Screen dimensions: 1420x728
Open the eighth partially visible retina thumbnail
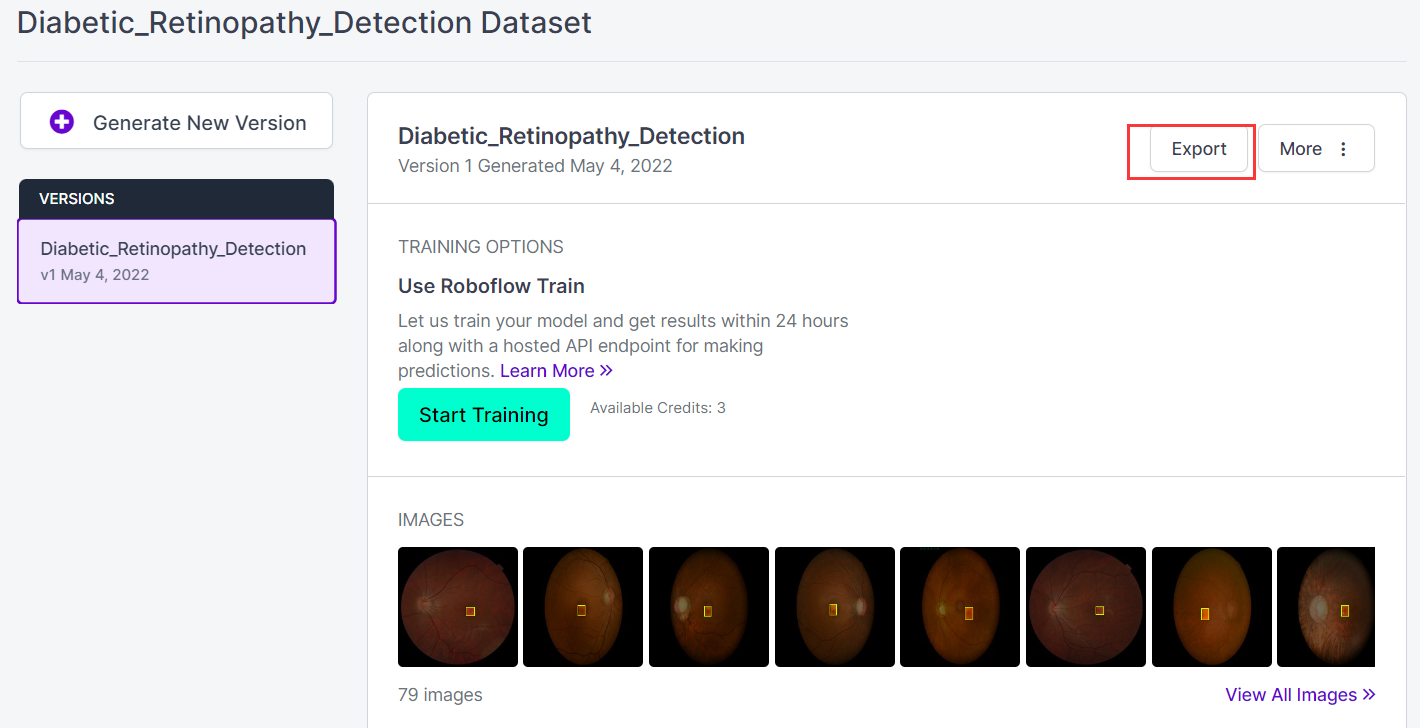point(1326,607)
